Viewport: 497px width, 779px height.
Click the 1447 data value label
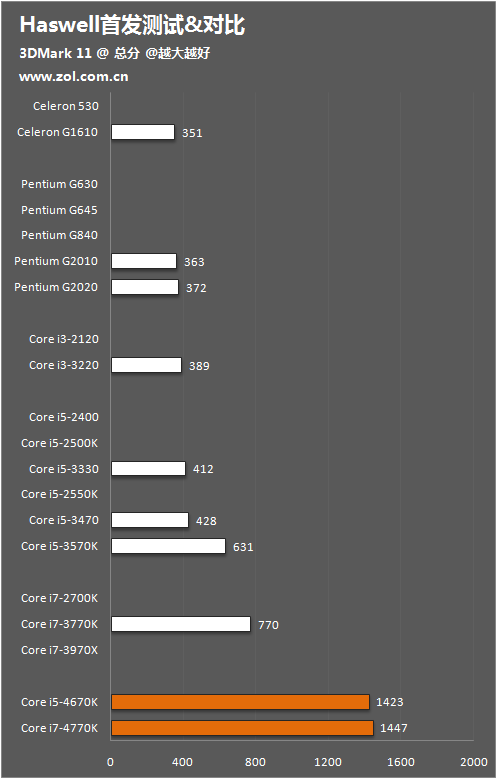coord(394,728)
